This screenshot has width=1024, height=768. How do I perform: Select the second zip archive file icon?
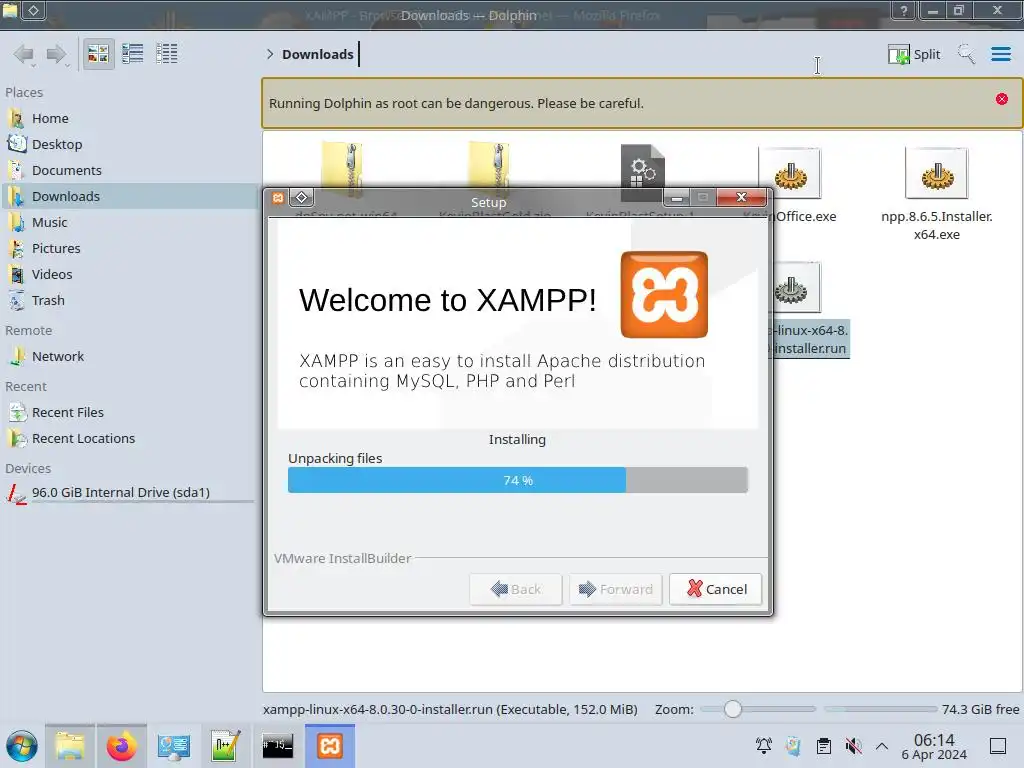tap(488, 165)
